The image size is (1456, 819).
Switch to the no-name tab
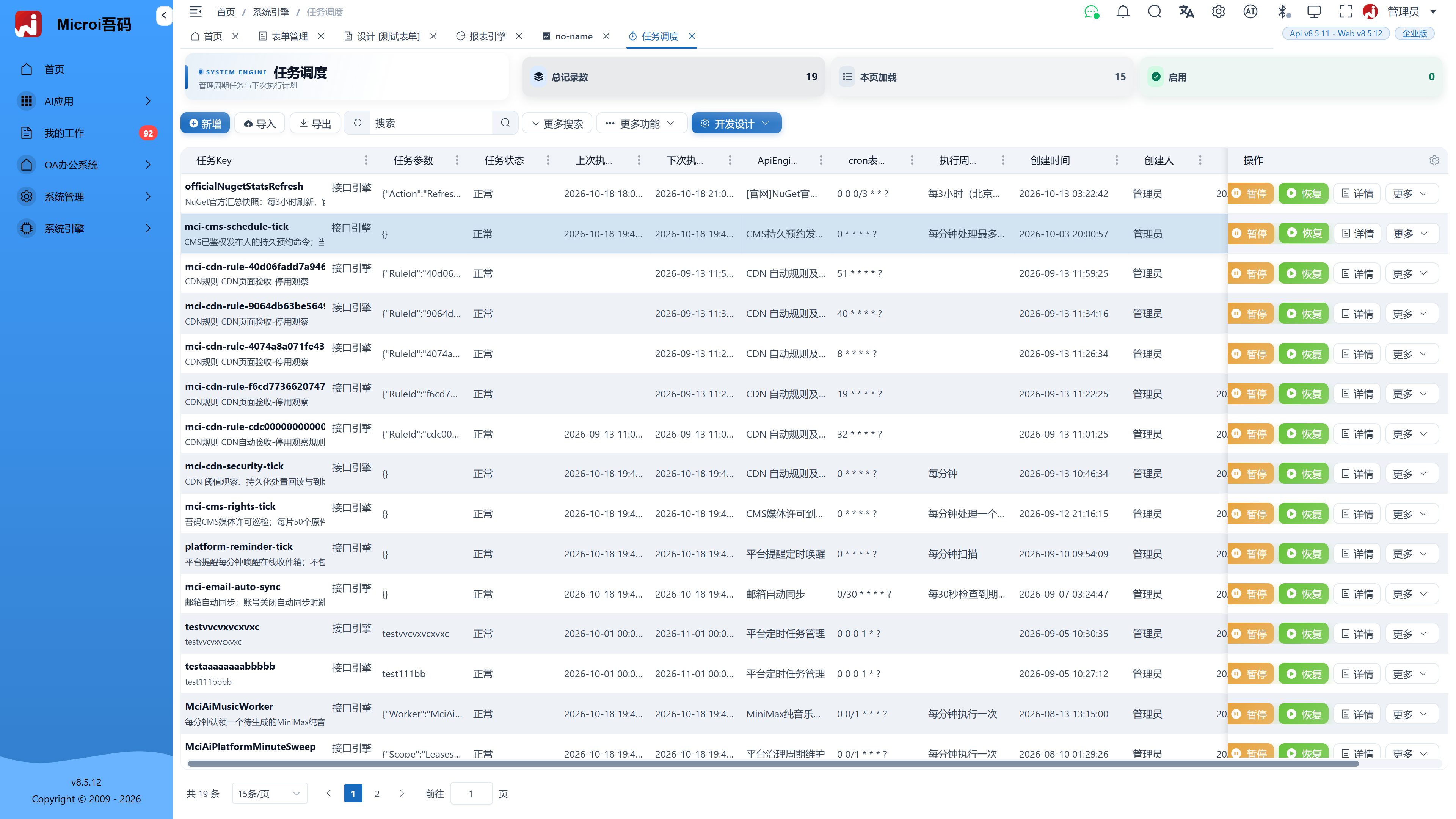pyautogui.click(x=568, y=36)
